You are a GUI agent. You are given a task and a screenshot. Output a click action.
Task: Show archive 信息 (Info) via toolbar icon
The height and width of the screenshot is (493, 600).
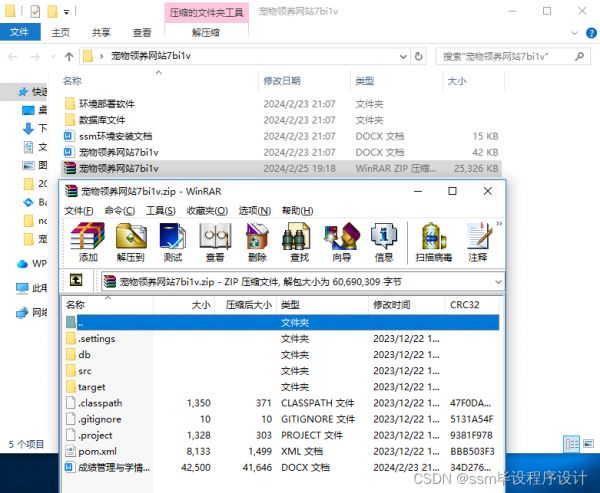tap(383, 240)
